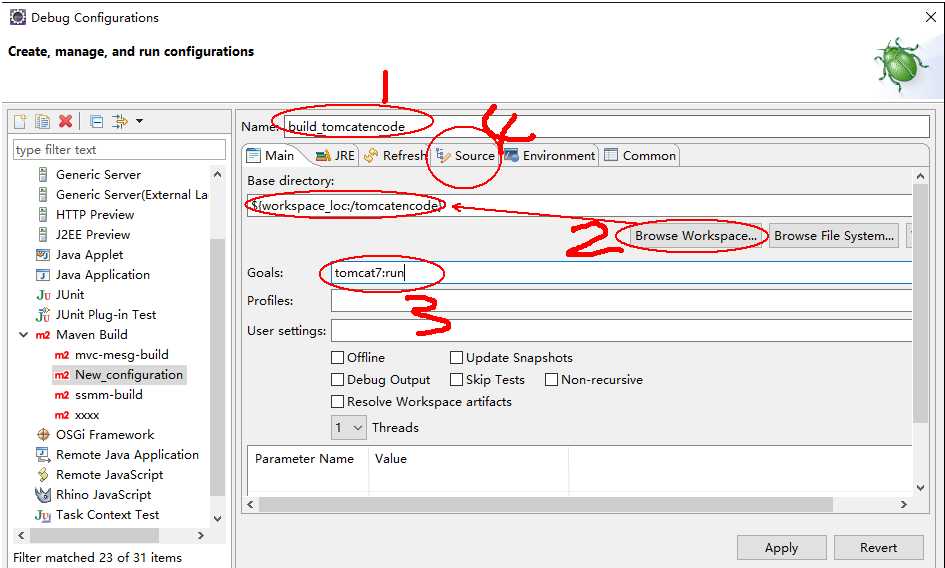Open the Common tab
The height and width of the screenshot is (568, 945).
639,156
